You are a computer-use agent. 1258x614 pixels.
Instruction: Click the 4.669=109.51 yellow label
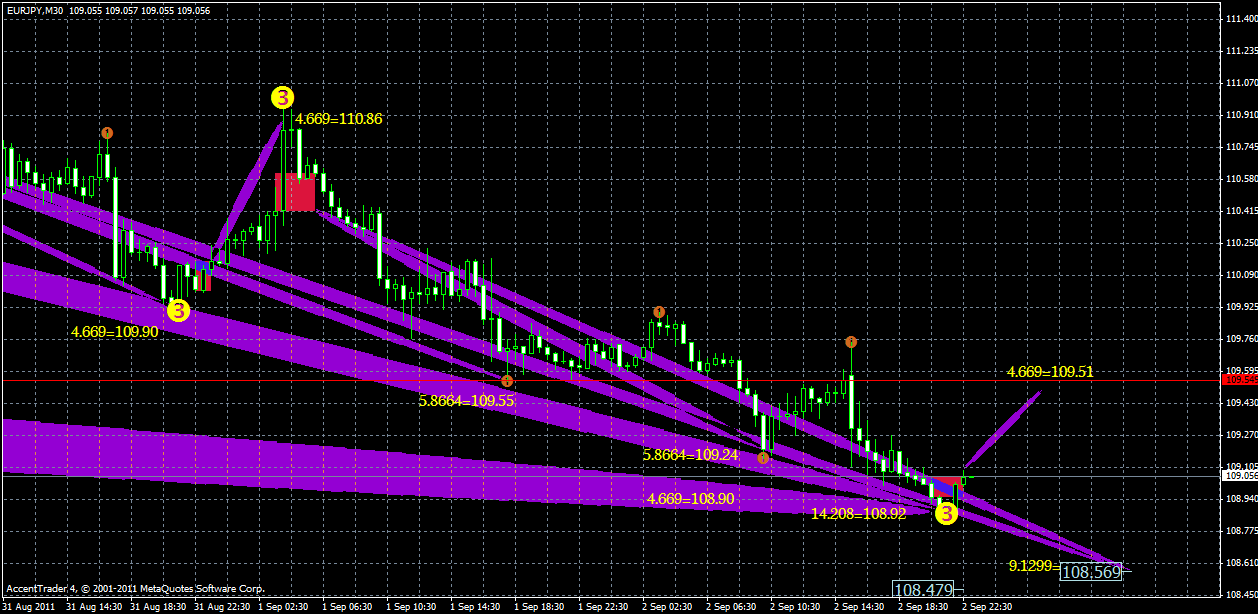[x=1051, y=371]
